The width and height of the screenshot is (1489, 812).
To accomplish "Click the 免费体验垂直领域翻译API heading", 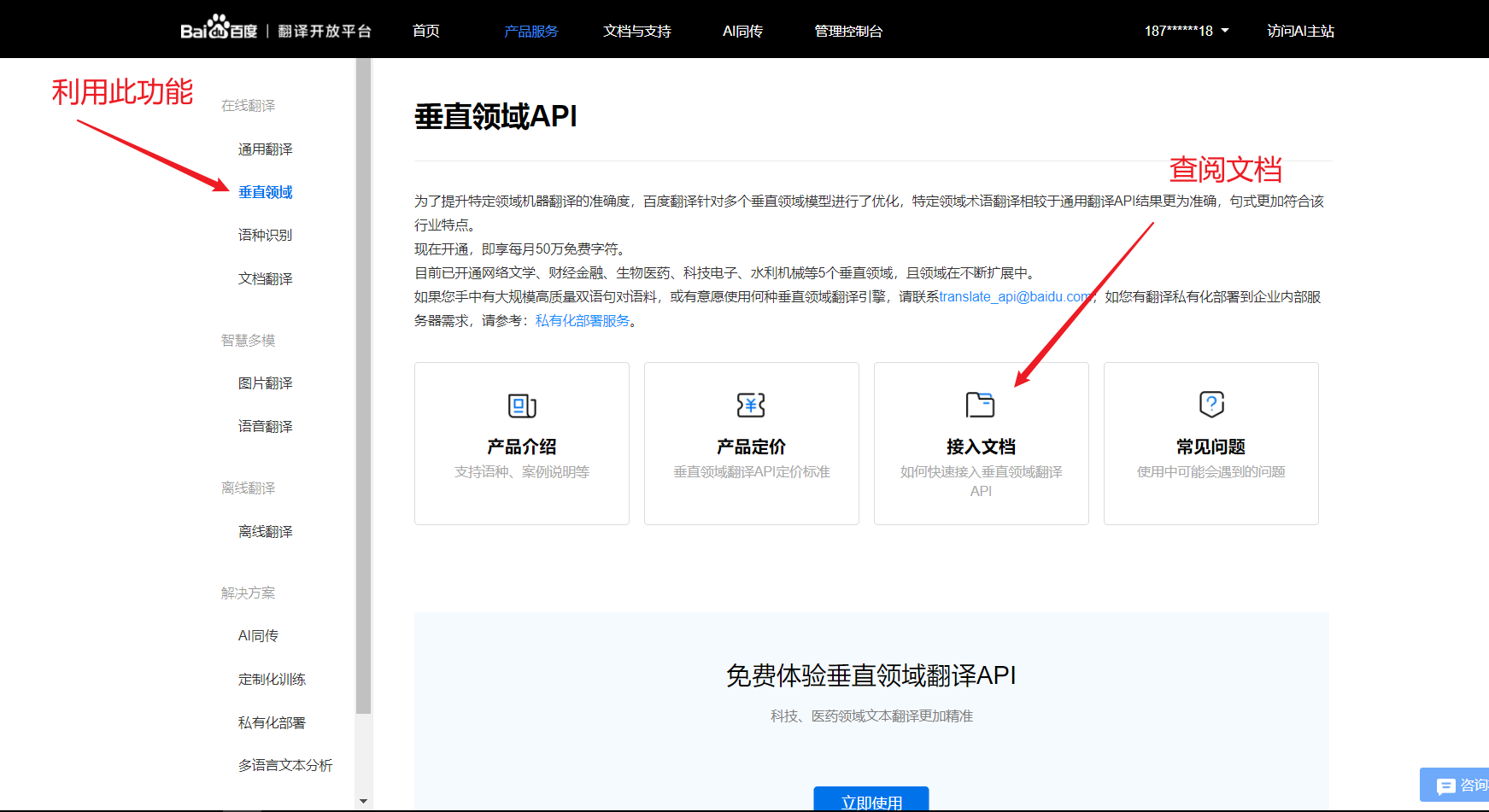I will pyautogui.click(x=871, y=675).
